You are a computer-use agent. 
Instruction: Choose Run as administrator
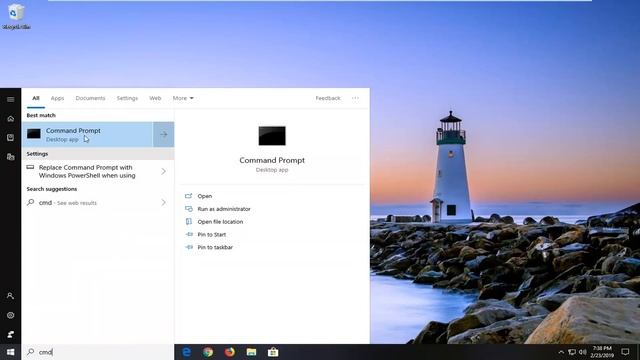224,209
